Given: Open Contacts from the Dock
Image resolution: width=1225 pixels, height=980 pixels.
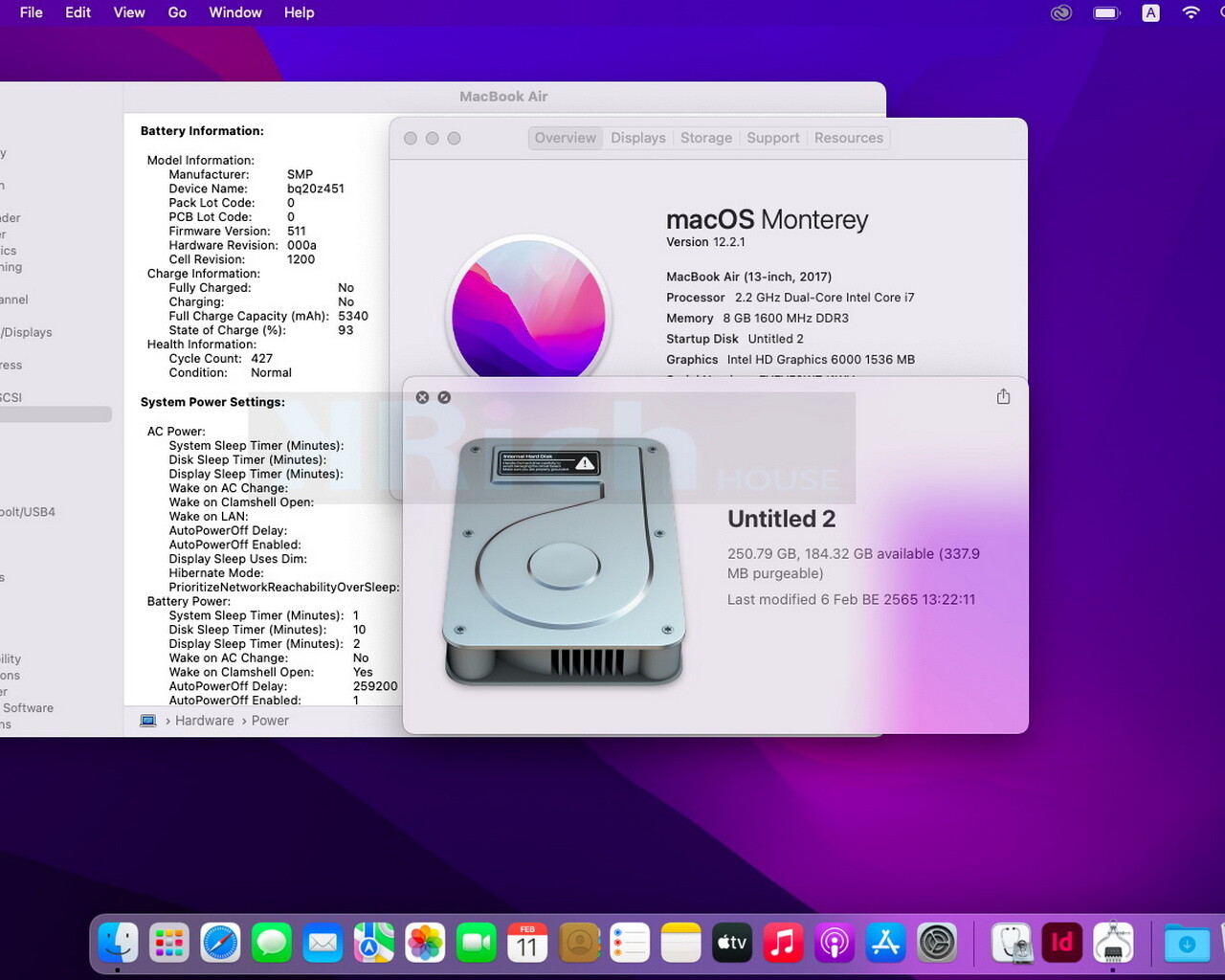Looking at the screenshot, I should (x=579, y=943).
